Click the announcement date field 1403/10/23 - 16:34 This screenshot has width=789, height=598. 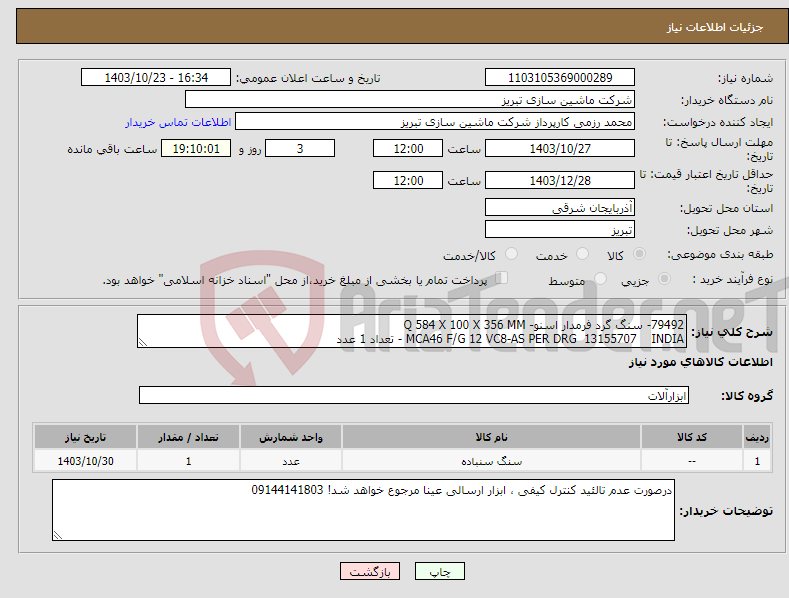pos(156,78)
